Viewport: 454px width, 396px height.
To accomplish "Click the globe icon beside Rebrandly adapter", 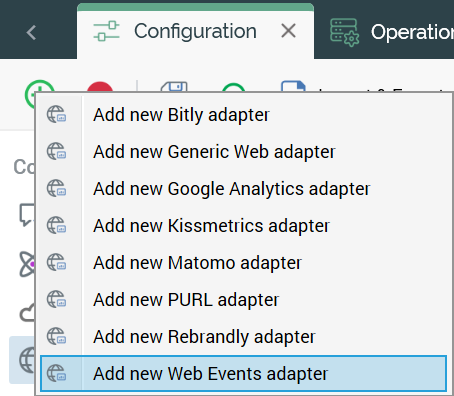I will (56, 336).
